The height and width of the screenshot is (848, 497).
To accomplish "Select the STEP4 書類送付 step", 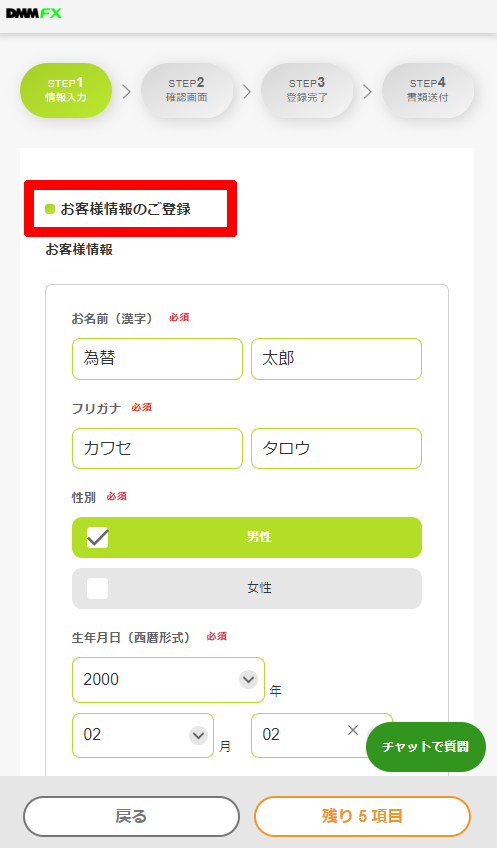I will (x=428, y=90).
